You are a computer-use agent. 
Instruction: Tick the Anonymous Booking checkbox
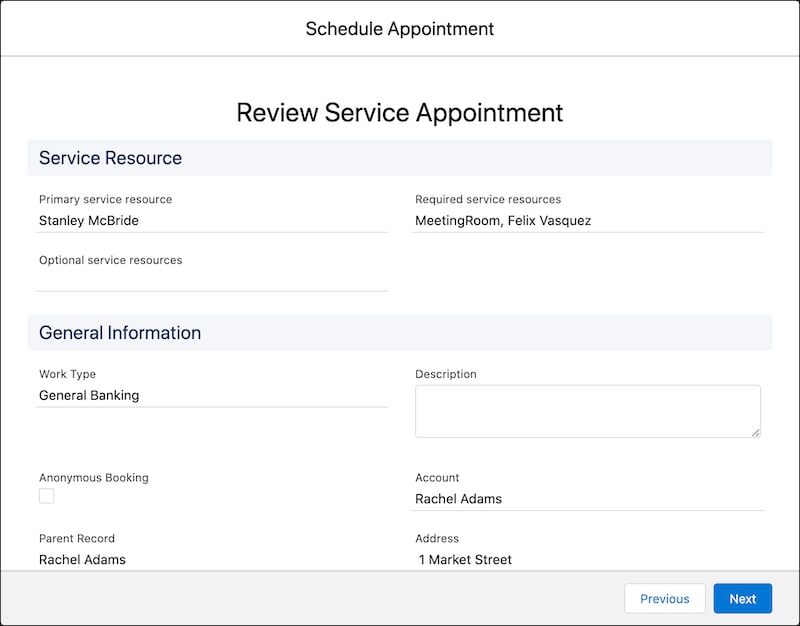pyautogui.click(x=46, y=496)
